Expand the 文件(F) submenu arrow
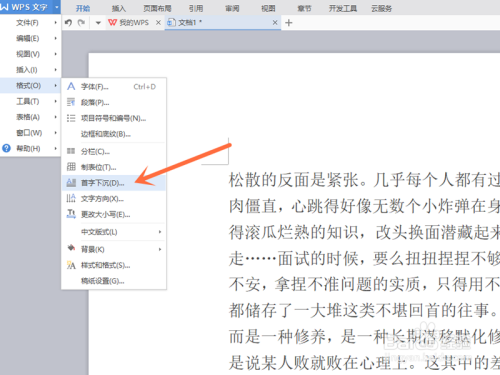Viewport: 500px width, 375px height. click(56, 23)
